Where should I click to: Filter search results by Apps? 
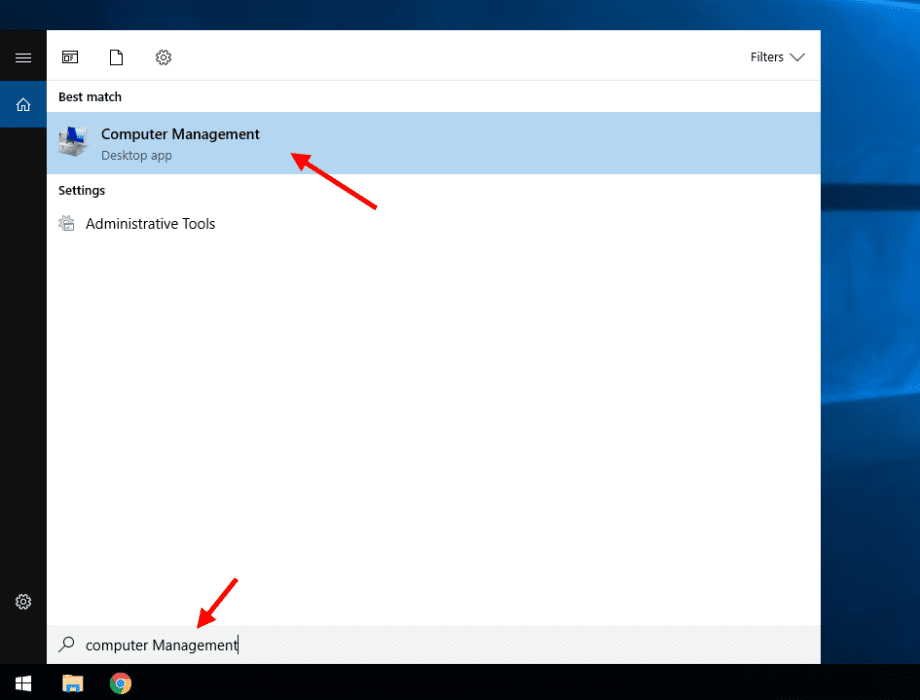pos(70,57)
